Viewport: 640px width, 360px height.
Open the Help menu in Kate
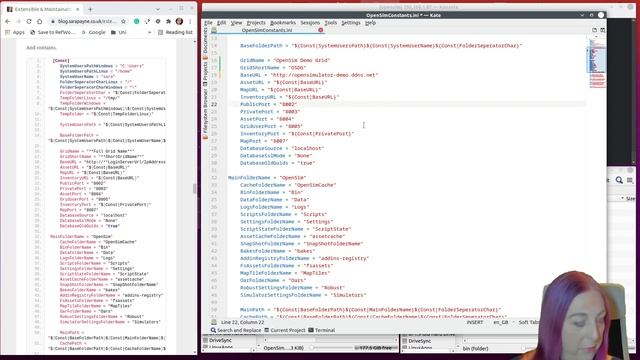click(x=370, y=23)
